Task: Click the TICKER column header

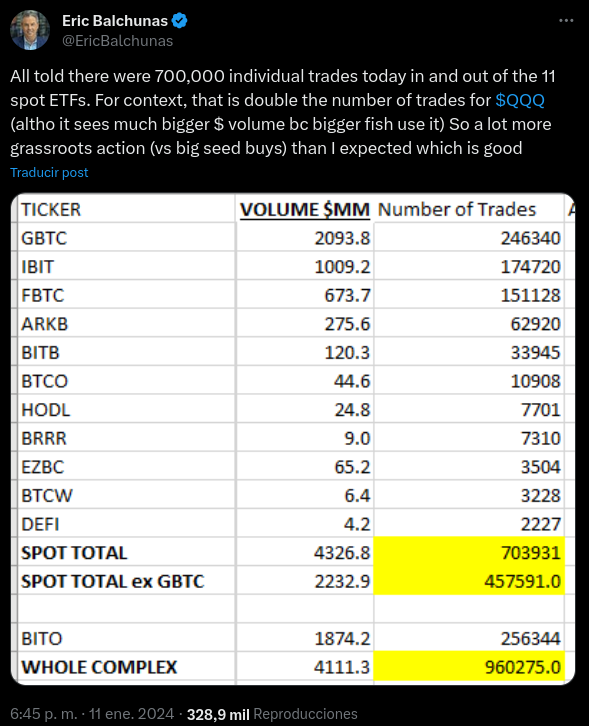Action: (51, 210)
